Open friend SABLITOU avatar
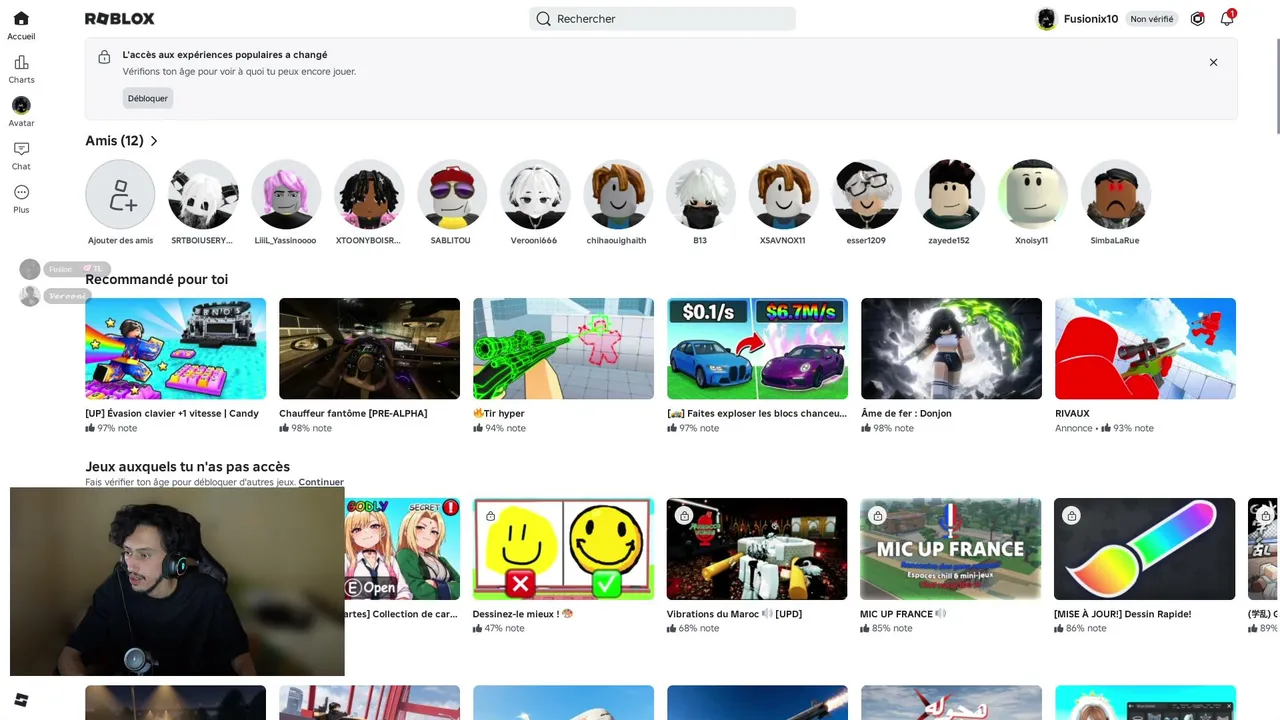This screenshot has height=720, width=1280. (452, 195)
